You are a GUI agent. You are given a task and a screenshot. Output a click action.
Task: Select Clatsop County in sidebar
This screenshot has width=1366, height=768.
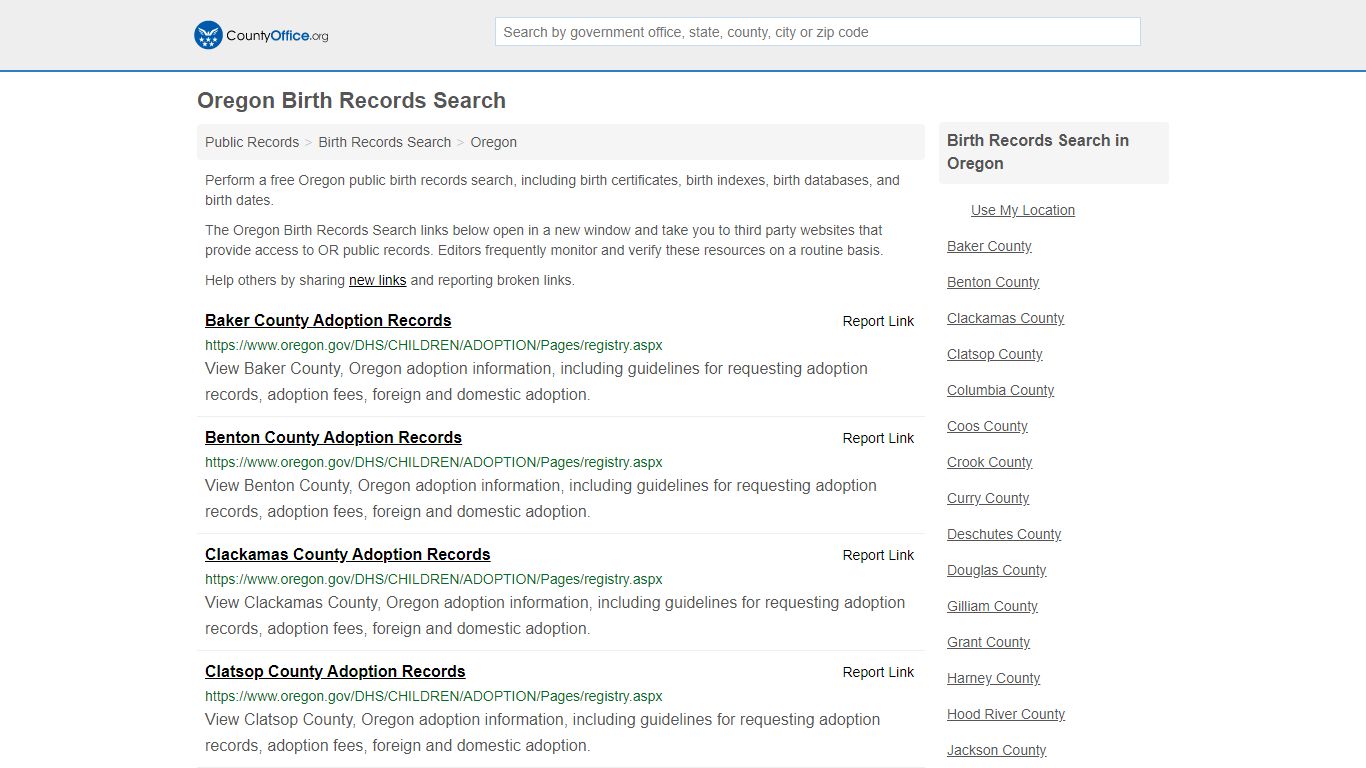[x=994, y=354]
